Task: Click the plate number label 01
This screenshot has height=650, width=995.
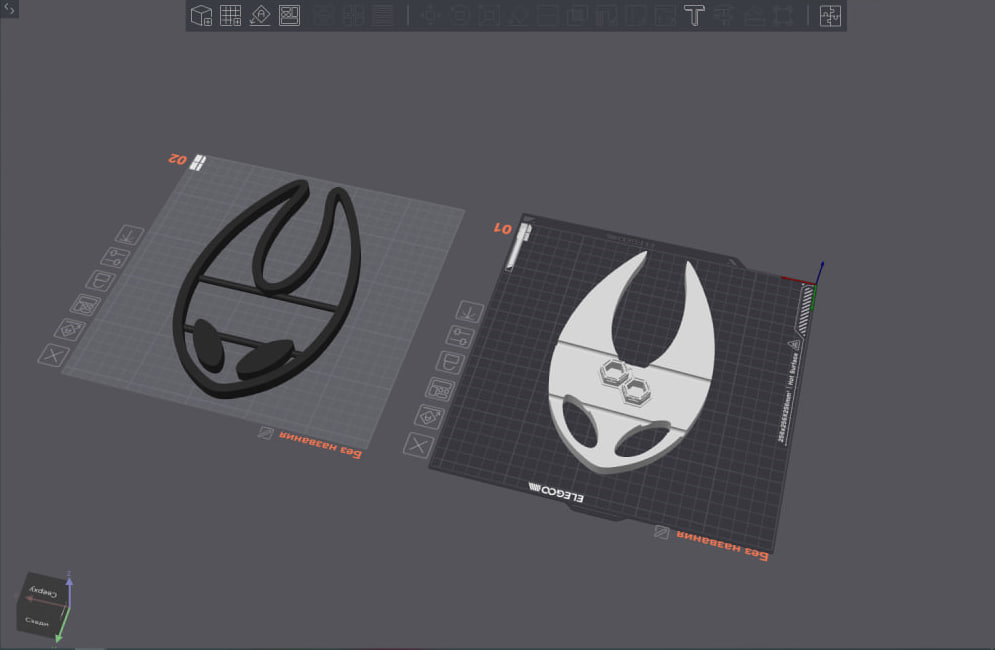Action: tap(503, 228)
